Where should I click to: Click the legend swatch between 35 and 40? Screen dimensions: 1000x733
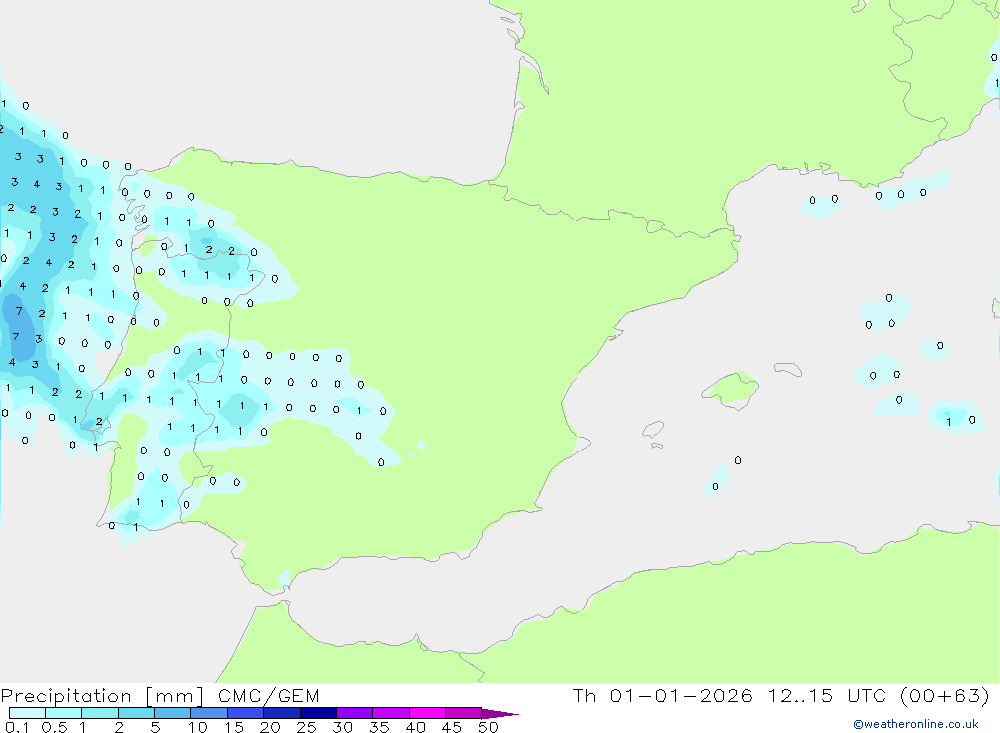pyautogui.click(x=390, y=713)
